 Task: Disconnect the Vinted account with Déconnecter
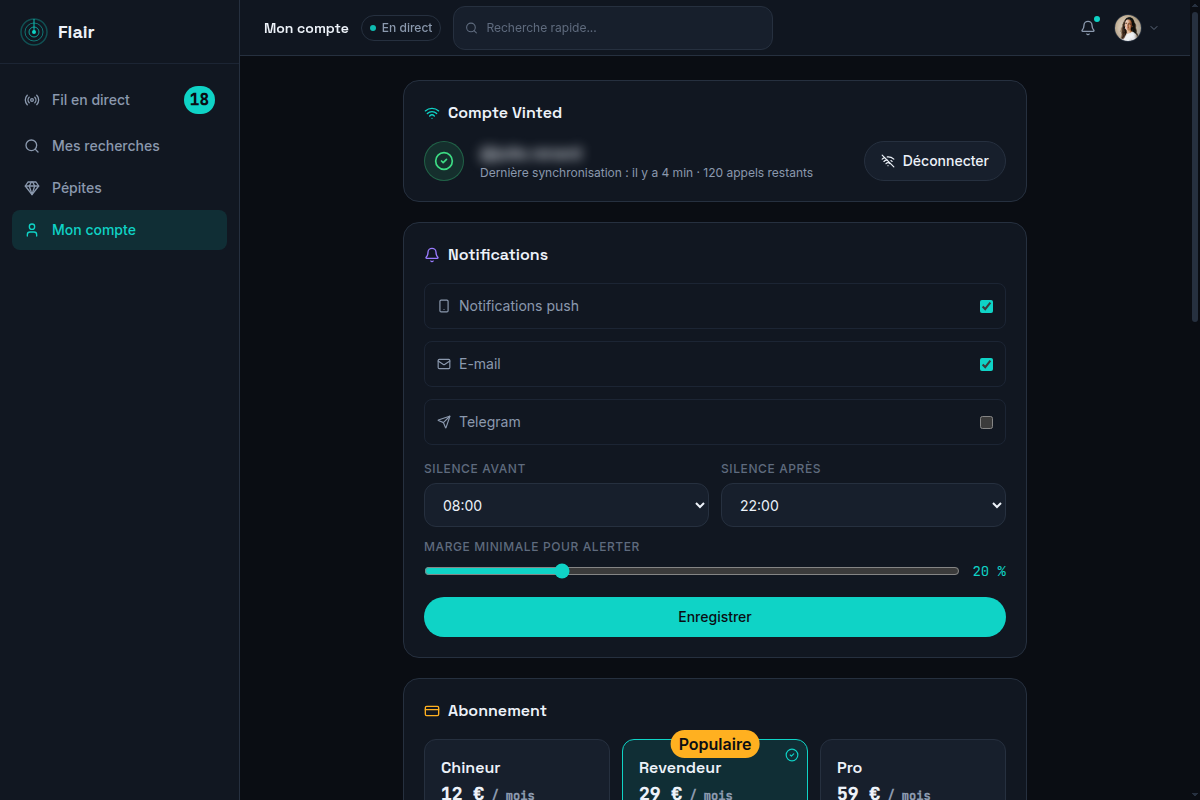pos(935,161)
